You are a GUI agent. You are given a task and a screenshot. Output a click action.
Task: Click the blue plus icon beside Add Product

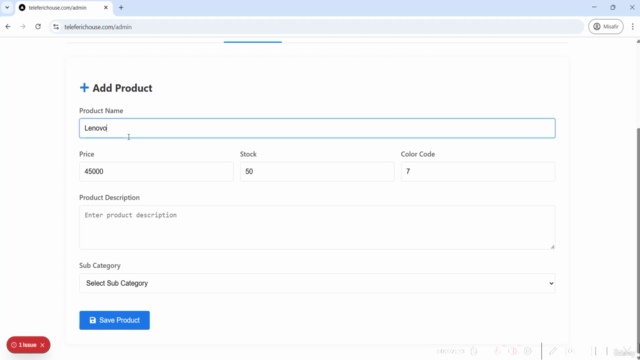point(84,88)
